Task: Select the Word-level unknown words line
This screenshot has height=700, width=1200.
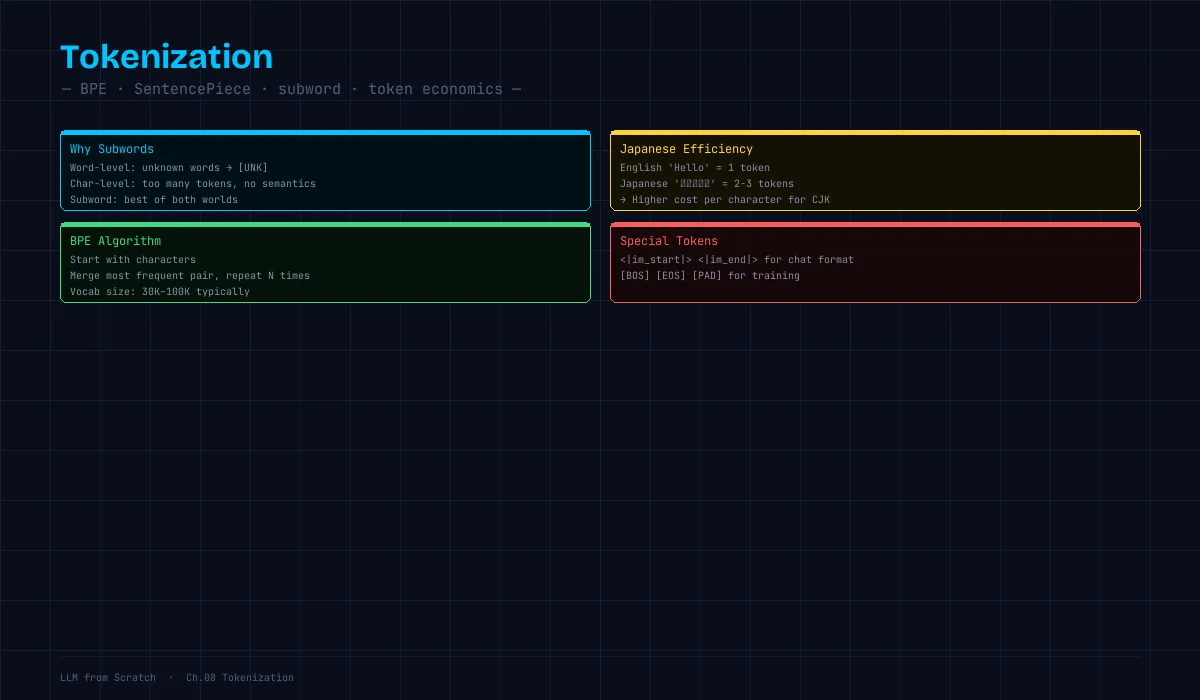Action: (169, 168)
